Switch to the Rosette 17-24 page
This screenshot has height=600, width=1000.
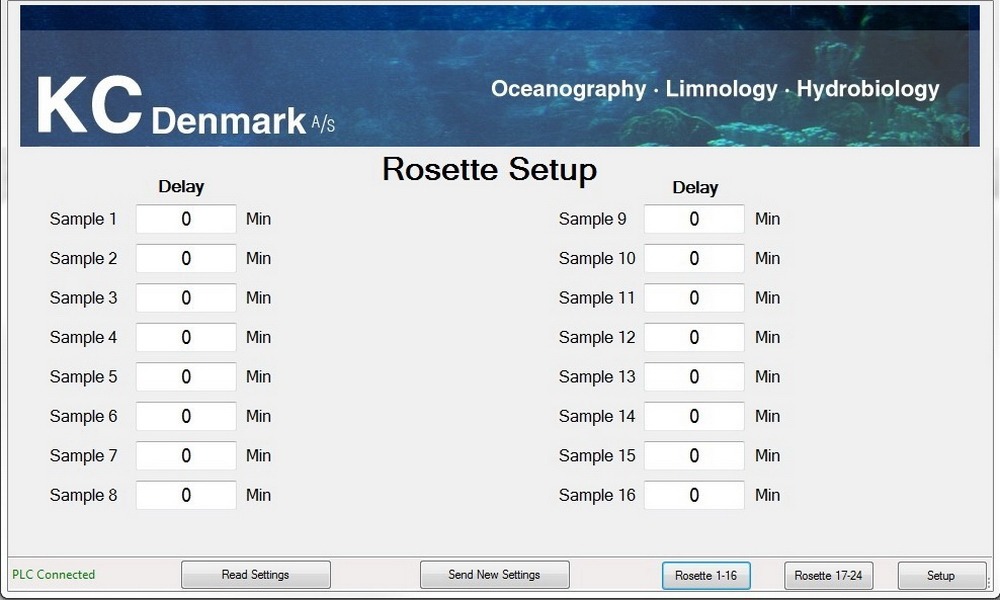click(x=828, y=575)
